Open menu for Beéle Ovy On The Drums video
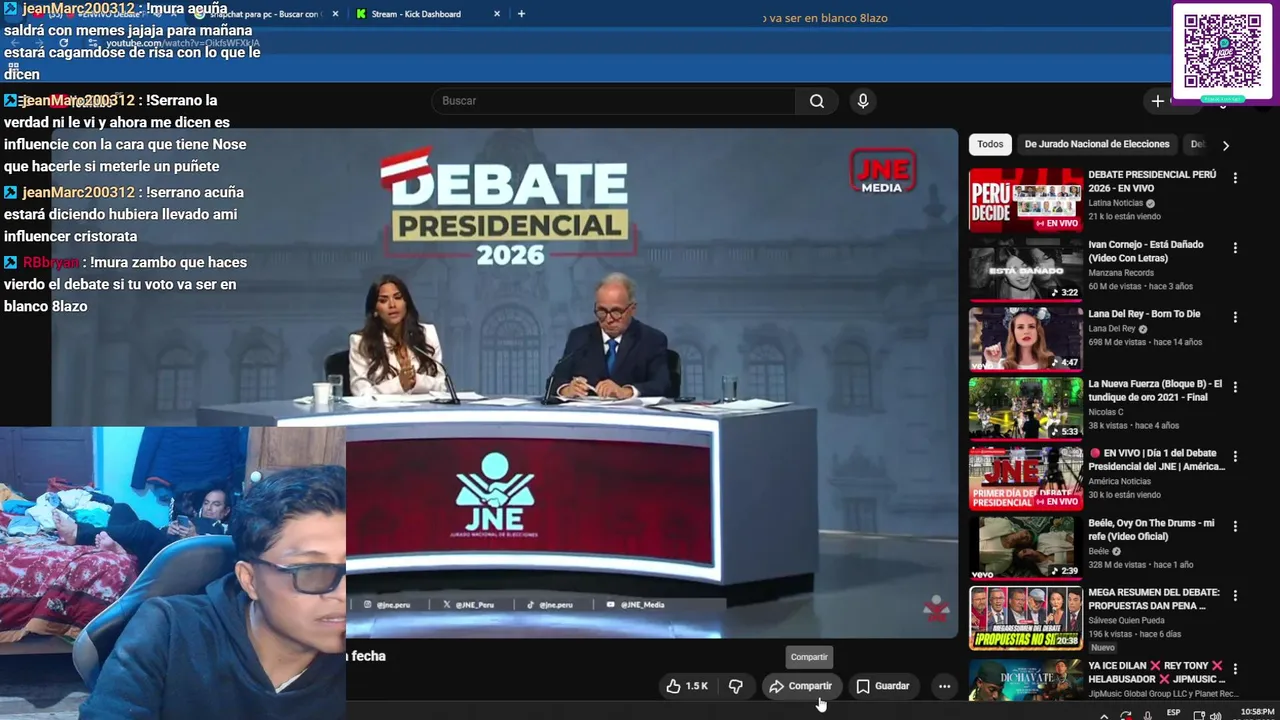This screenshot has height=720, width=1280. pos(1235,526)
